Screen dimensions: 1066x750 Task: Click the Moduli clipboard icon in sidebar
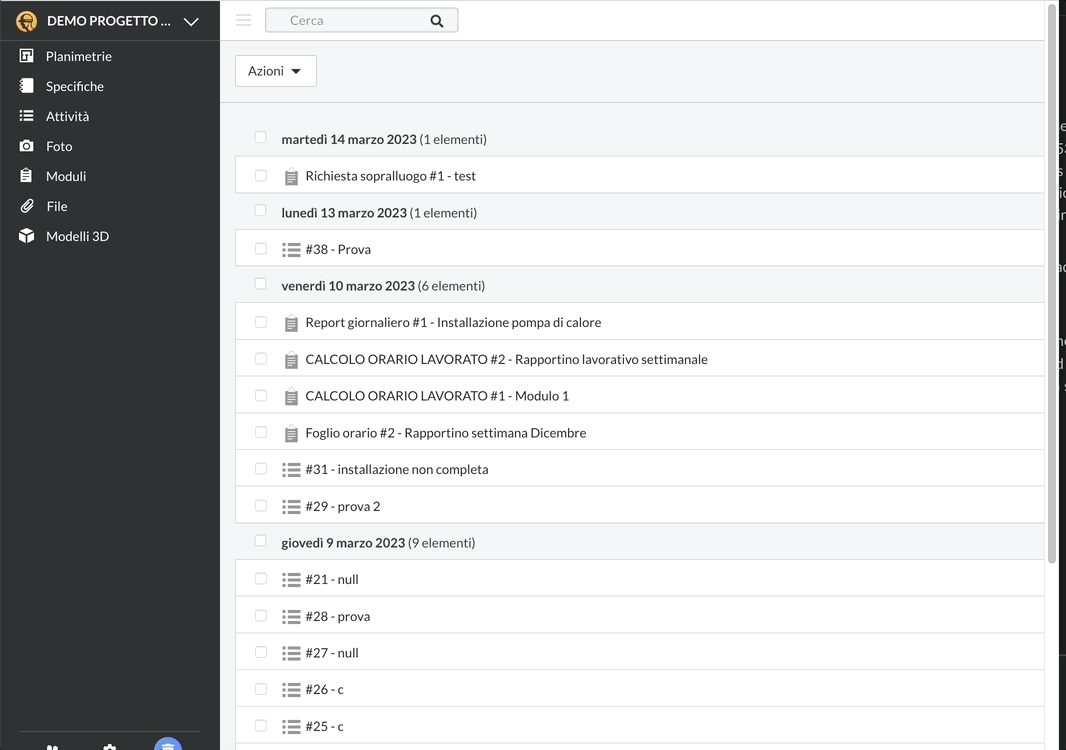[27, 176]
